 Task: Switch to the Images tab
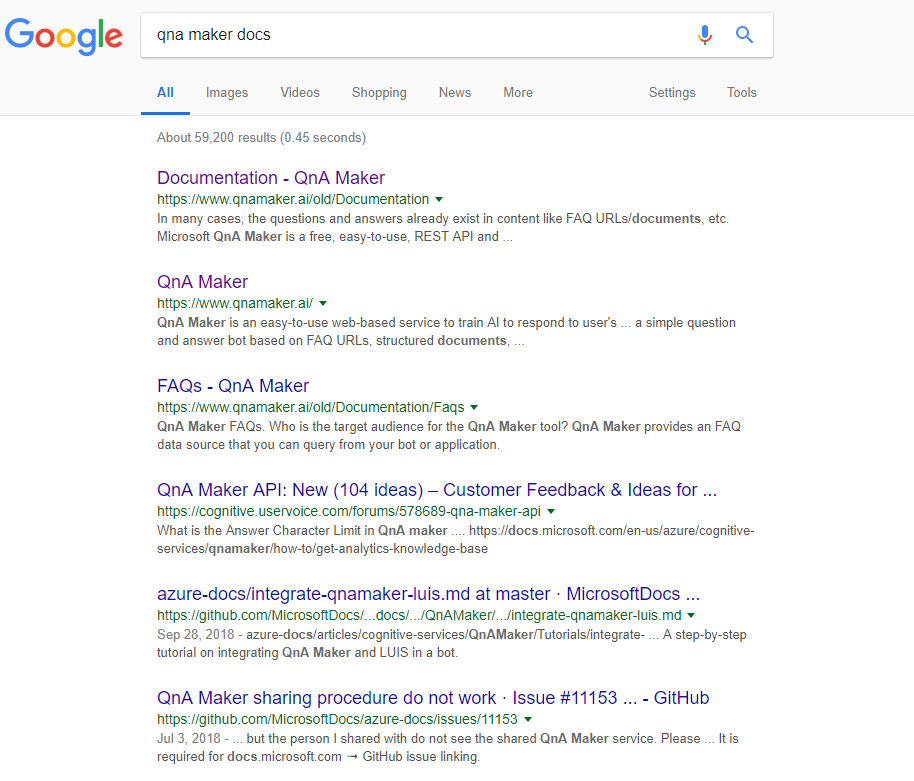(226, 92)
